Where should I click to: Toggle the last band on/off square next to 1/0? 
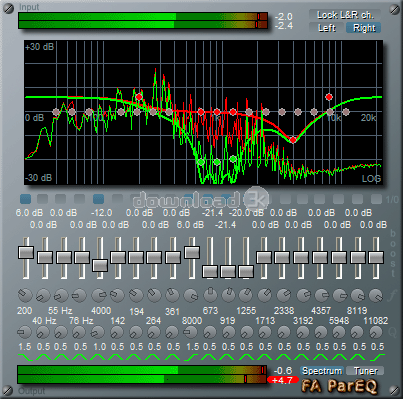point(376,199)
